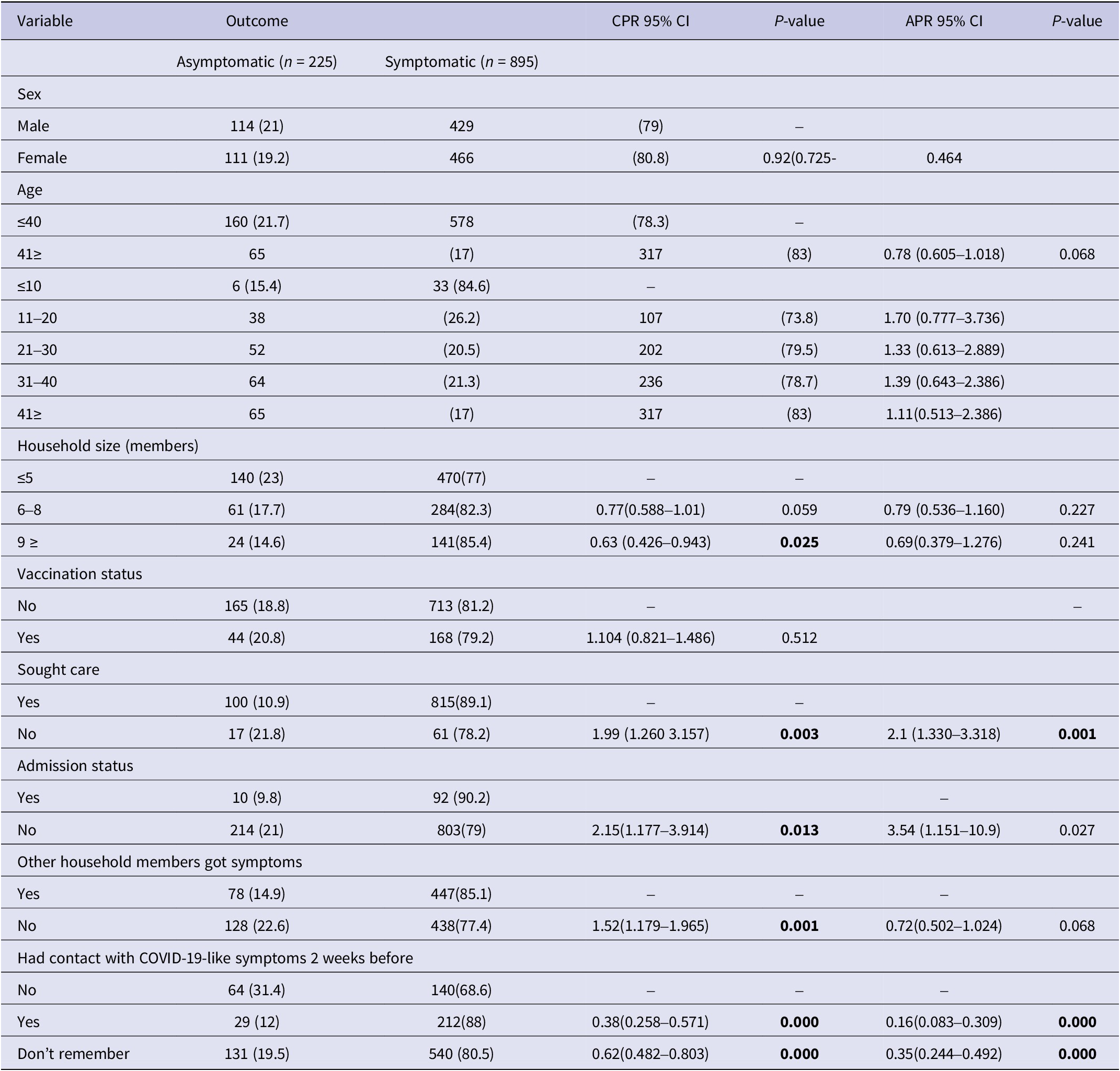This screenshot has height=1071, width=1120.
Task: Select the bold 0.013 P-value
Action: pyautogui.click(x=799, y=830)
